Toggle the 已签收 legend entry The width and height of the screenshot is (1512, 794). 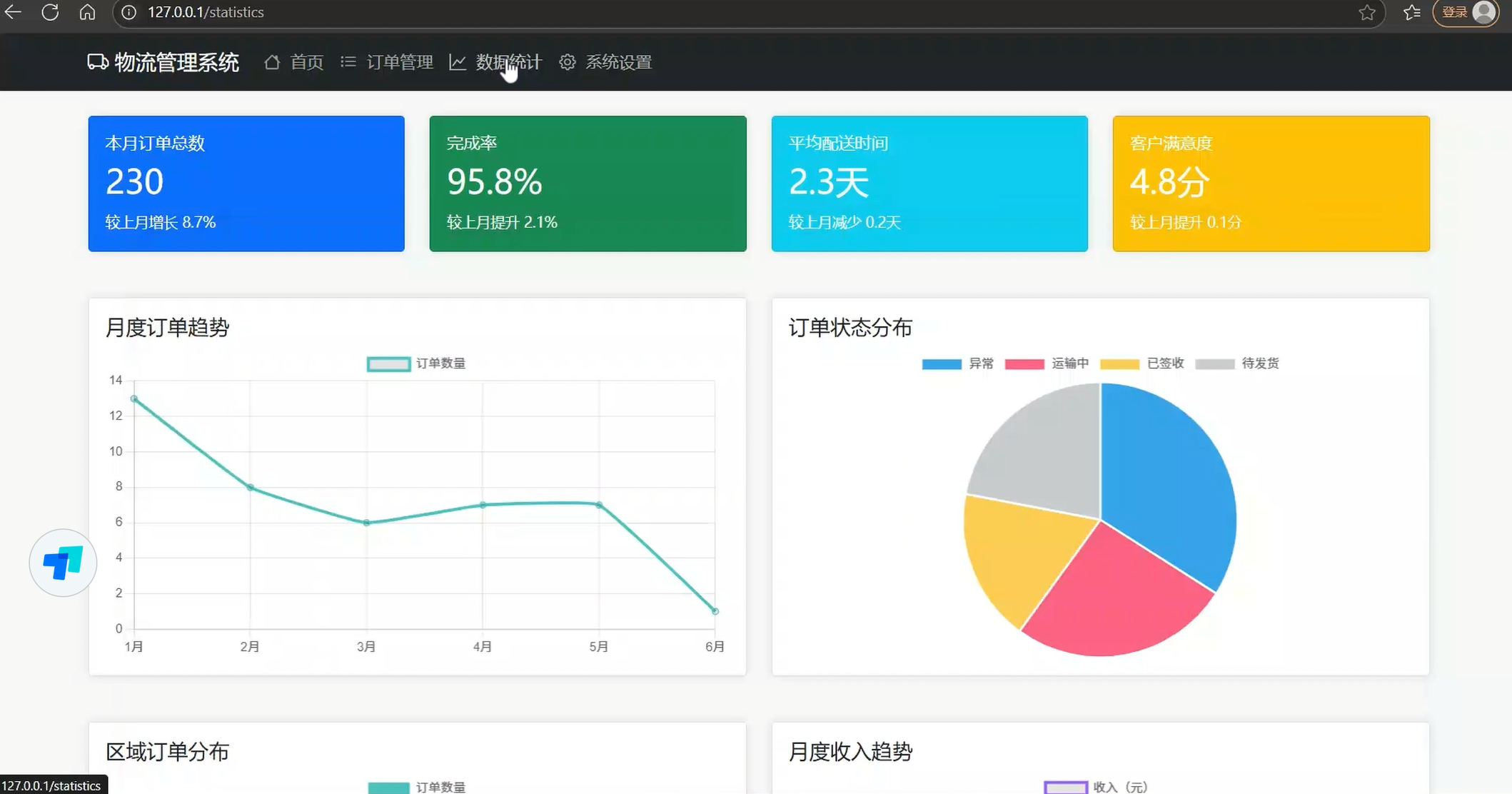point(1141,363)
